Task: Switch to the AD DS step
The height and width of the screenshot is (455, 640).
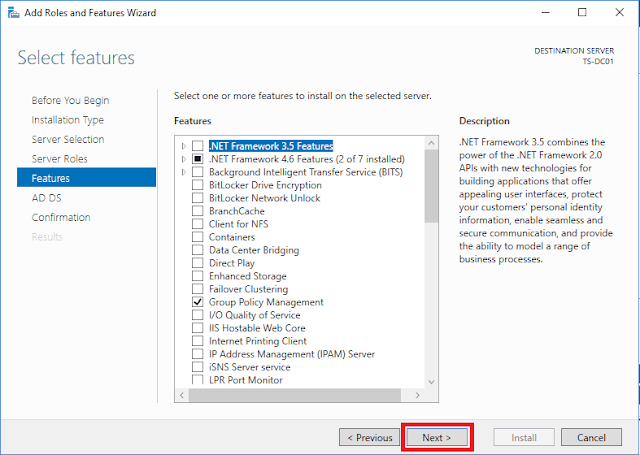Action: [46, 198]
